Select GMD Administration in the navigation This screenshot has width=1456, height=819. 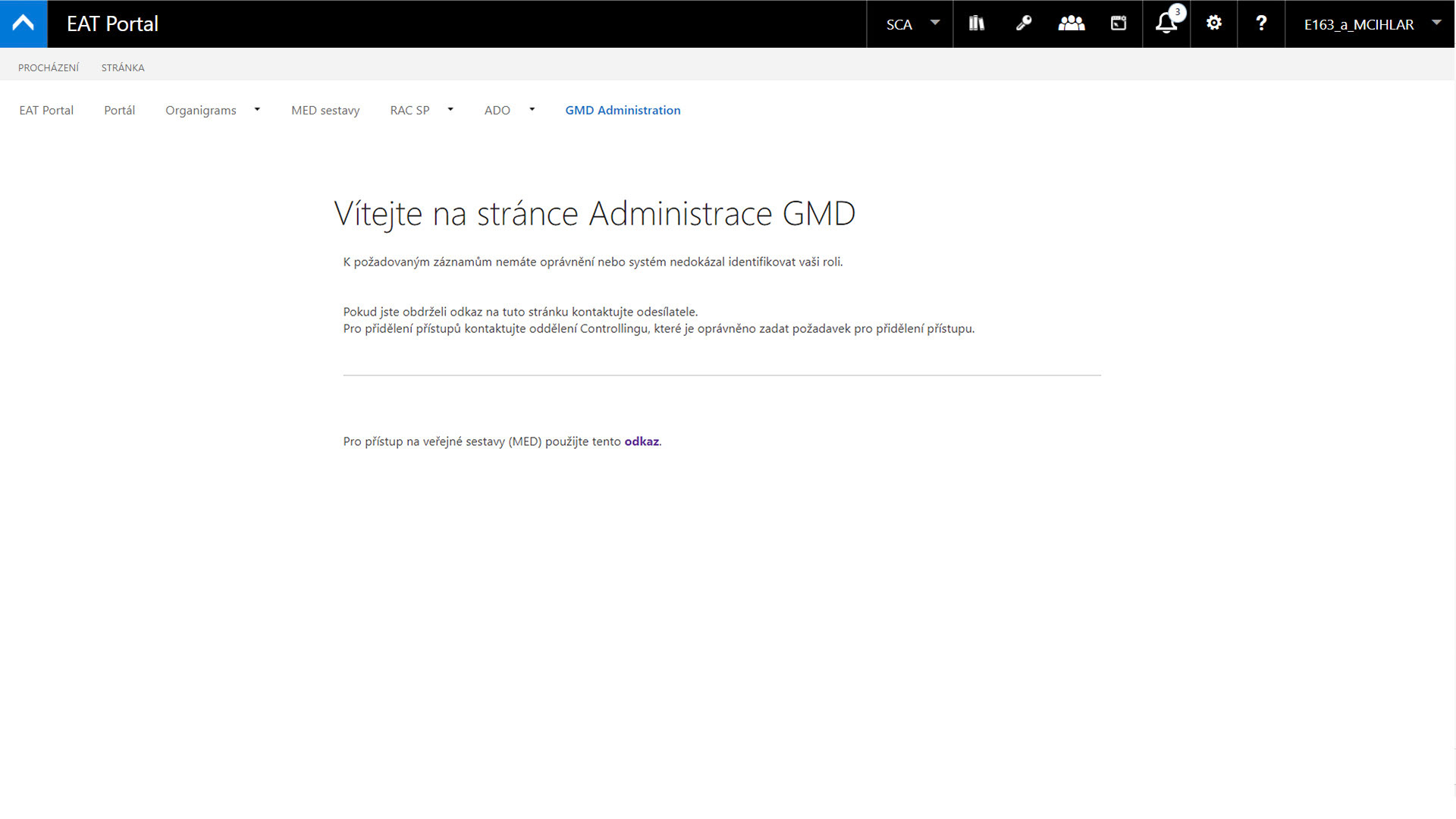pyautogui.click(x=623, y=110)
